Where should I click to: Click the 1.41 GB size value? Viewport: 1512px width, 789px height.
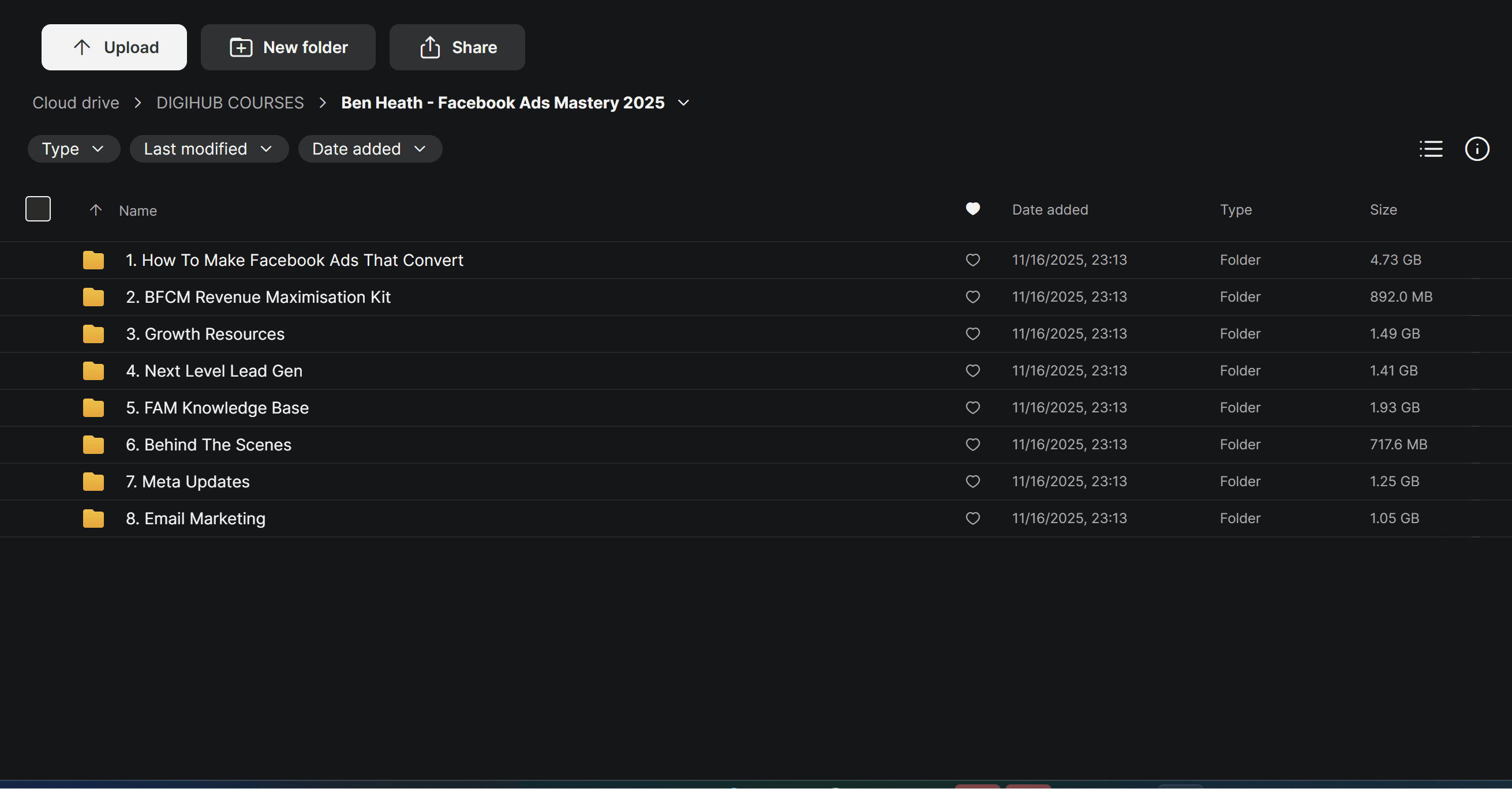click(x=1394, y=371)
